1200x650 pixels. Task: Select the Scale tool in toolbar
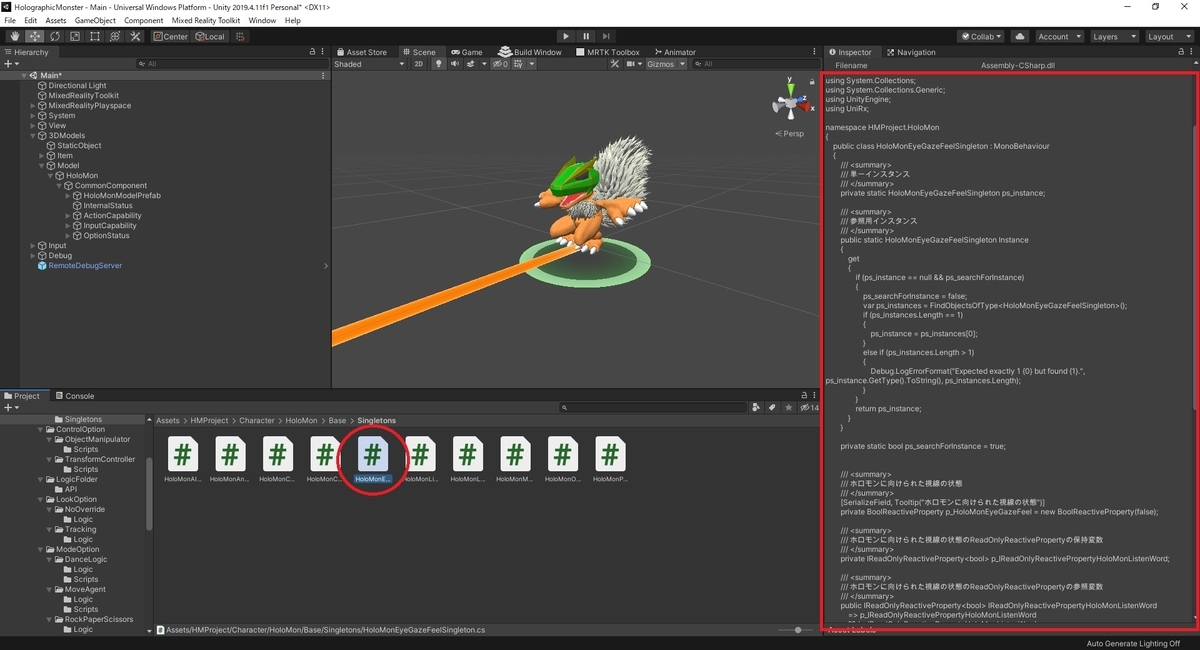click(74, 36)
